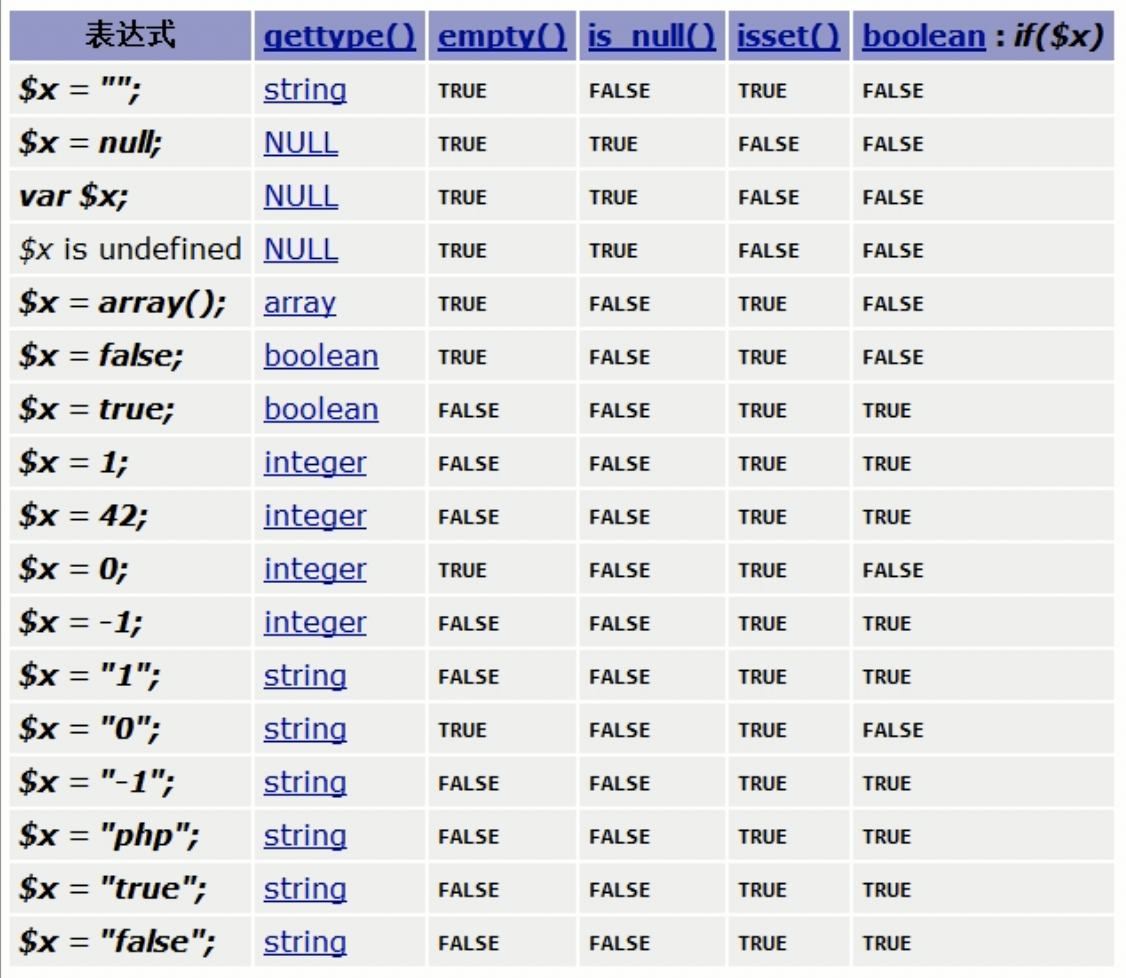Screen dimensions: 1126x978
Task: Click string link in the $x = "php" row
Action: click(305, 836)
